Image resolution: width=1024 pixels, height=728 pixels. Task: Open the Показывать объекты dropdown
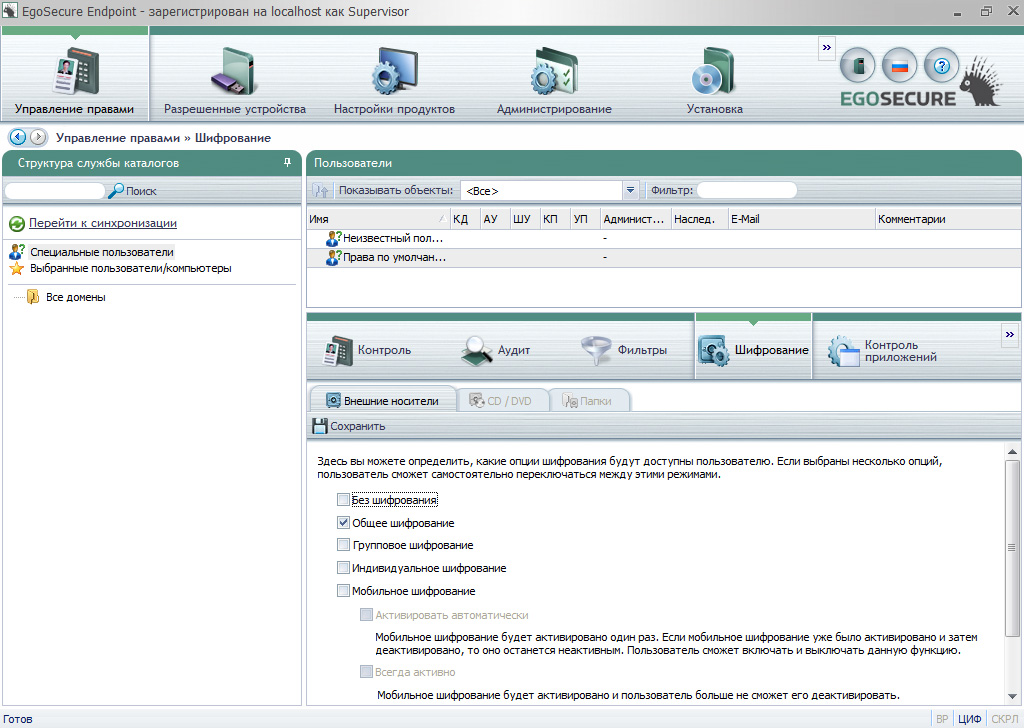point(630,191)
